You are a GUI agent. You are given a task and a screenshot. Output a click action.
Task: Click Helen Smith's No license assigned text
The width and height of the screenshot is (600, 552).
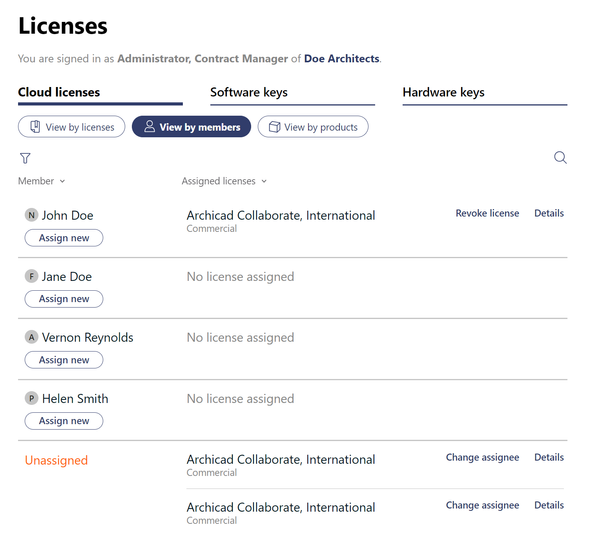coord(240,399)
